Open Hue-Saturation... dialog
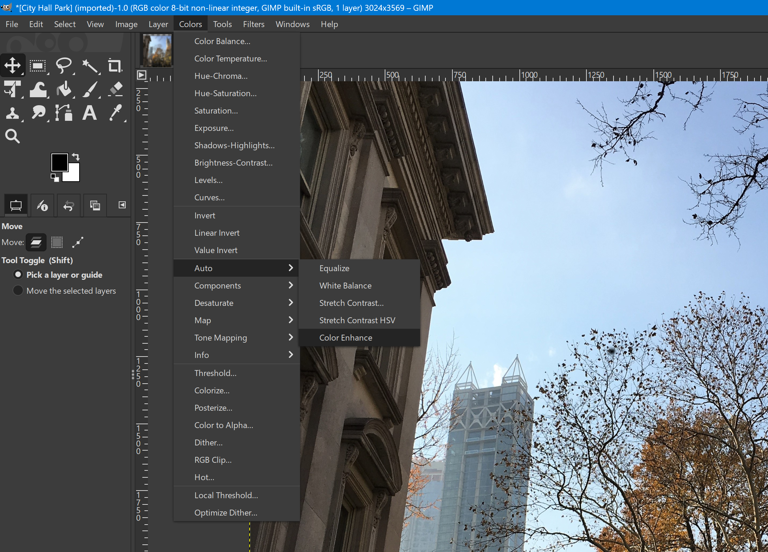This screenshot has height=552, width=768. pos(237,93)
